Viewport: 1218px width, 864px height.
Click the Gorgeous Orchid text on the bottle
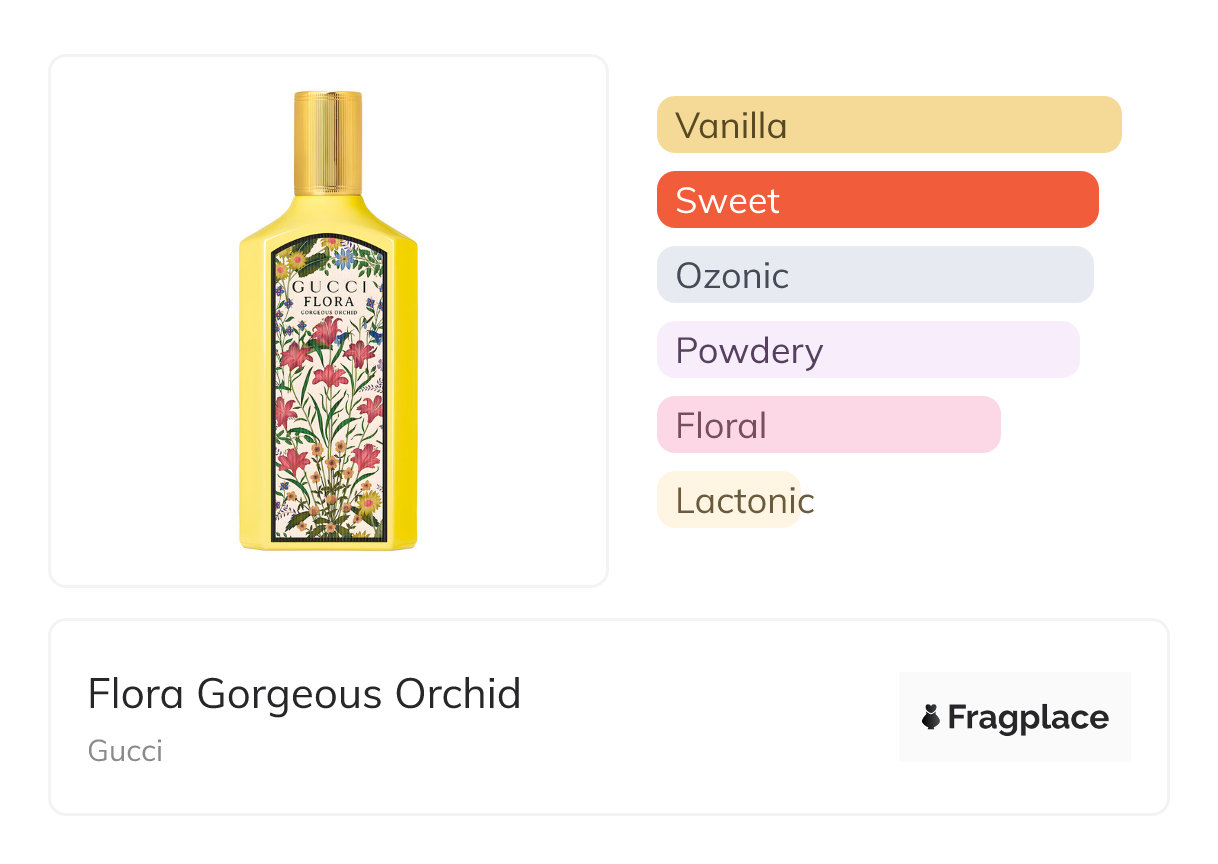[328, 313]
